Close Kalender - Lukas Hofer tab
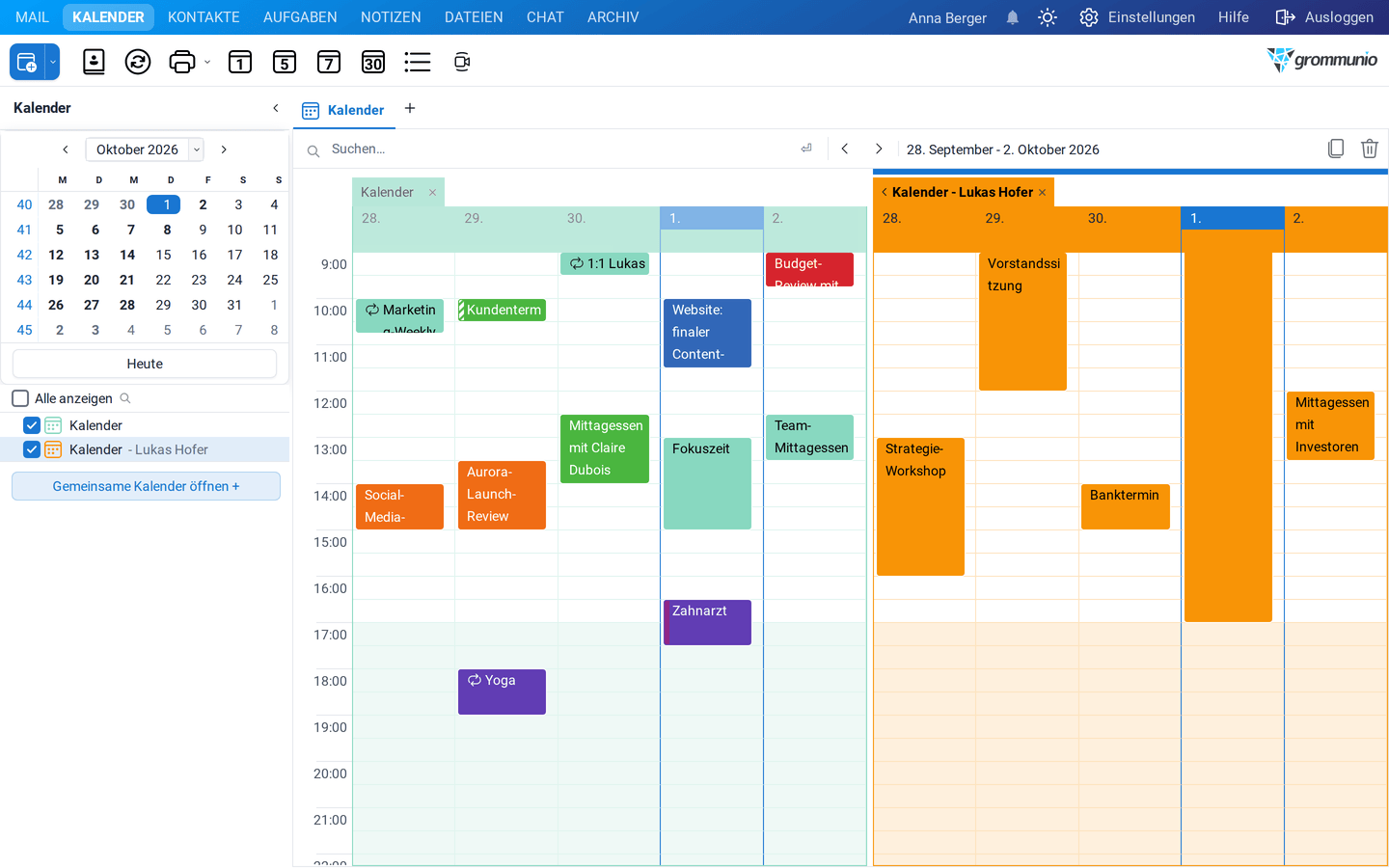The height and width of the screenshot is (868, 1389). pyautogui.click(x=1043, y=193)
